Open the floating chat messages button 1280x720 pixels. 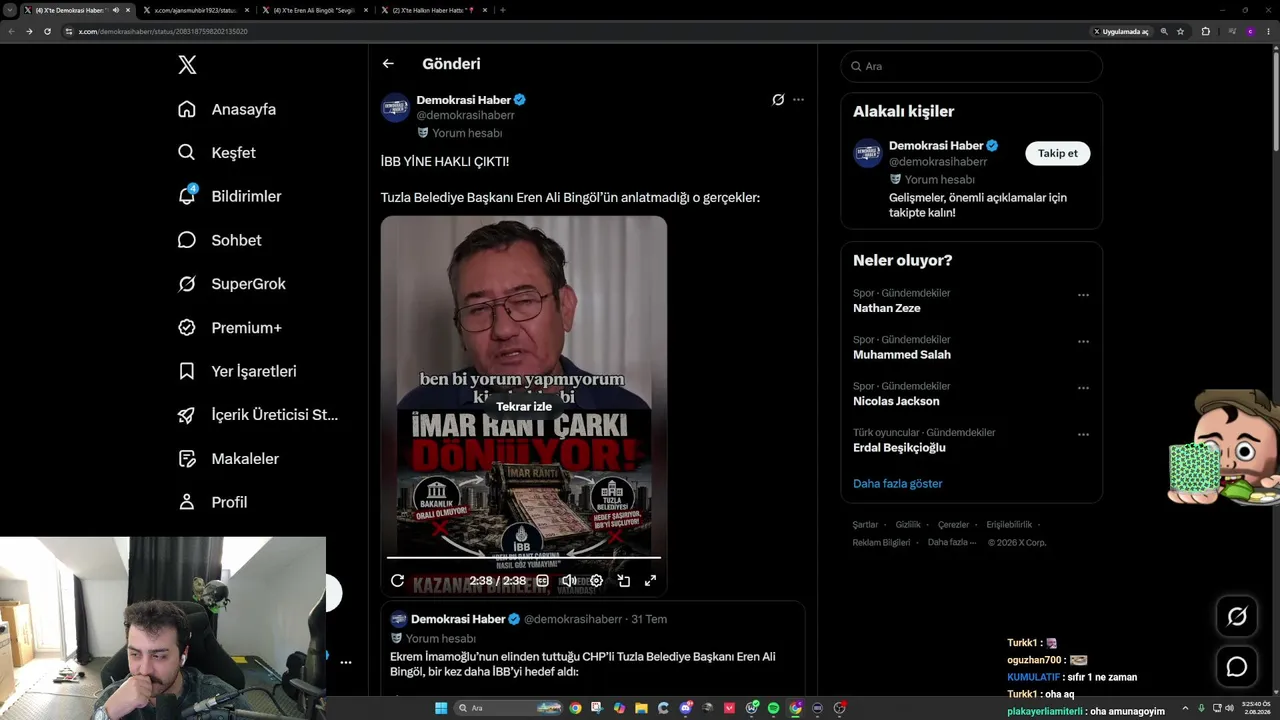1237,667
